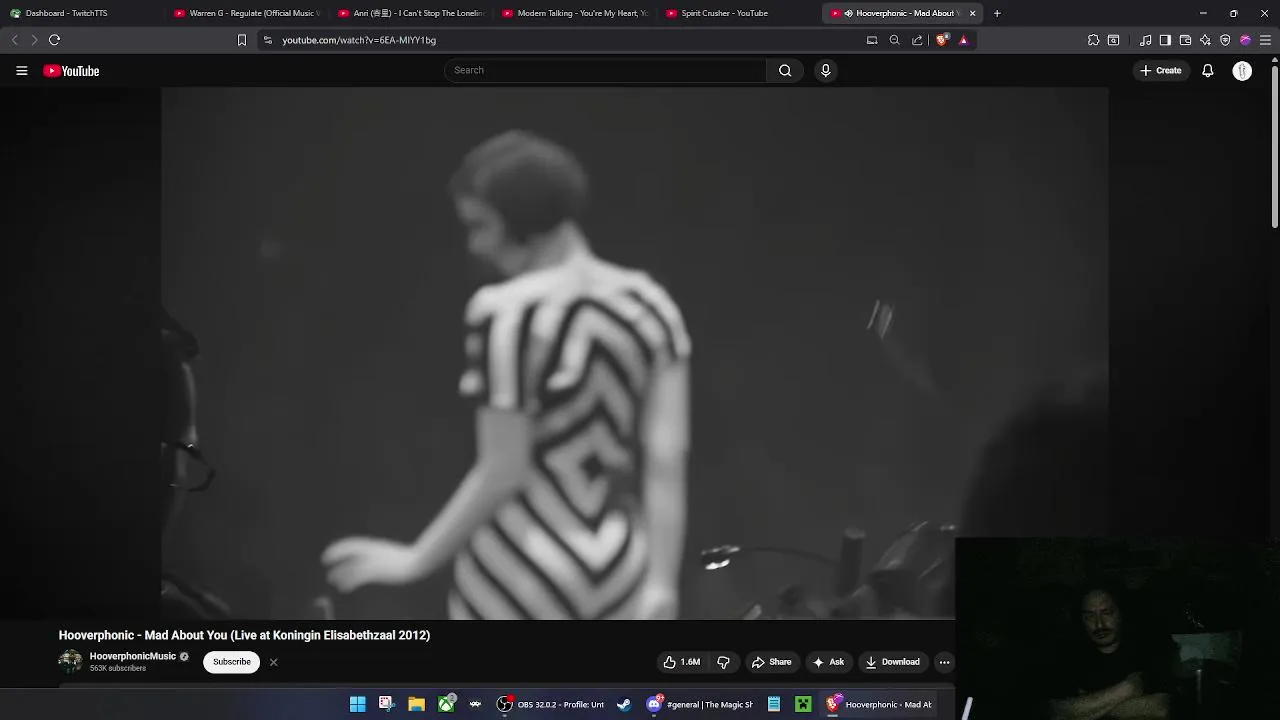Open Xbox app from taskbar
This screenshot has width=1280, height=720.
tap(446, 704)
